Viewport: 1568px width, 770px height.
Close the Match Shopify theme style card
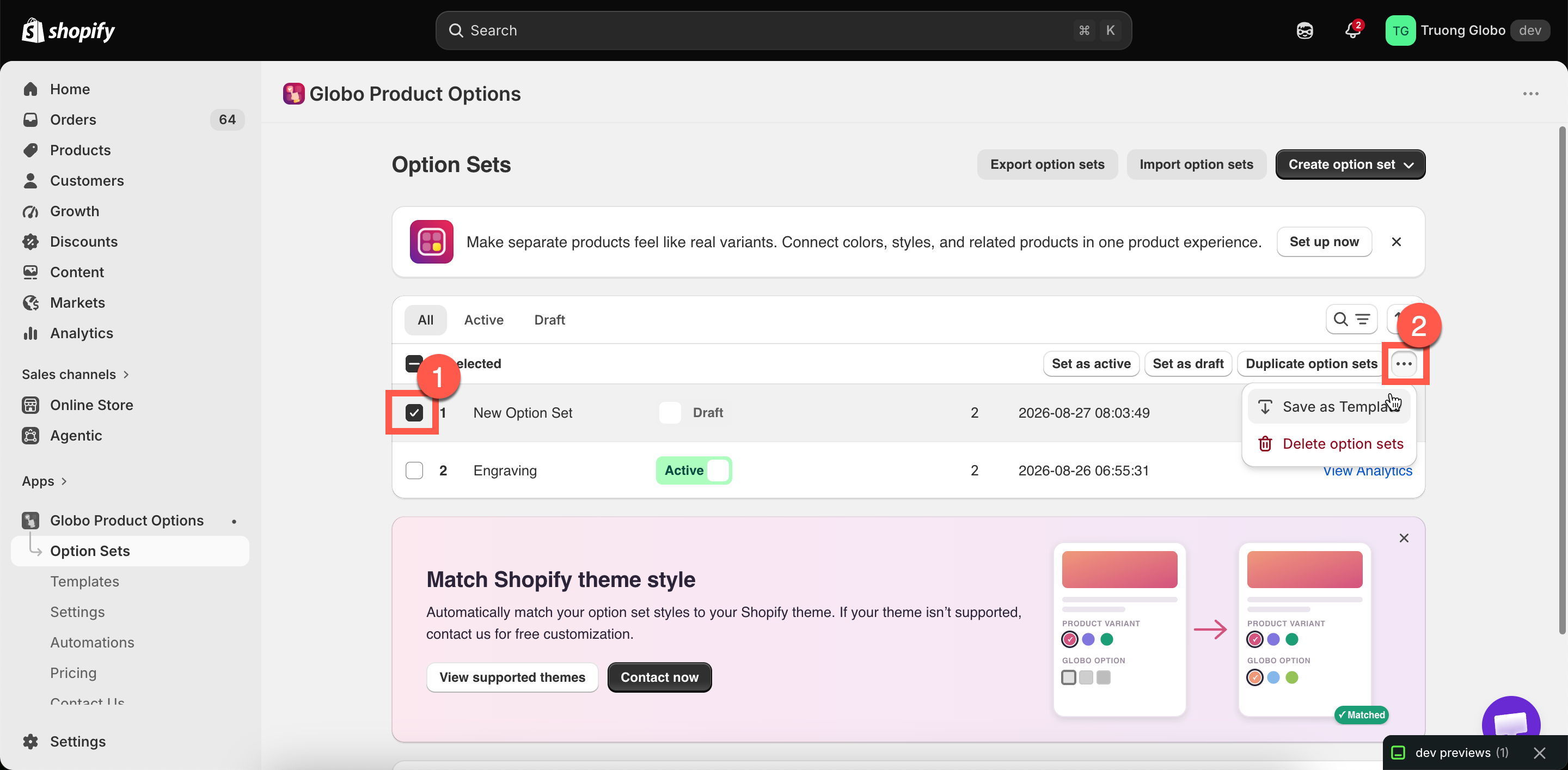(1404, 538)
